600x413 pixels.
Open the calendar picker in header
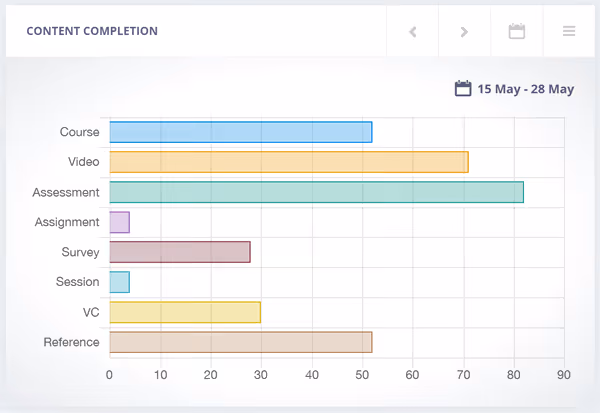click(517, 31)
